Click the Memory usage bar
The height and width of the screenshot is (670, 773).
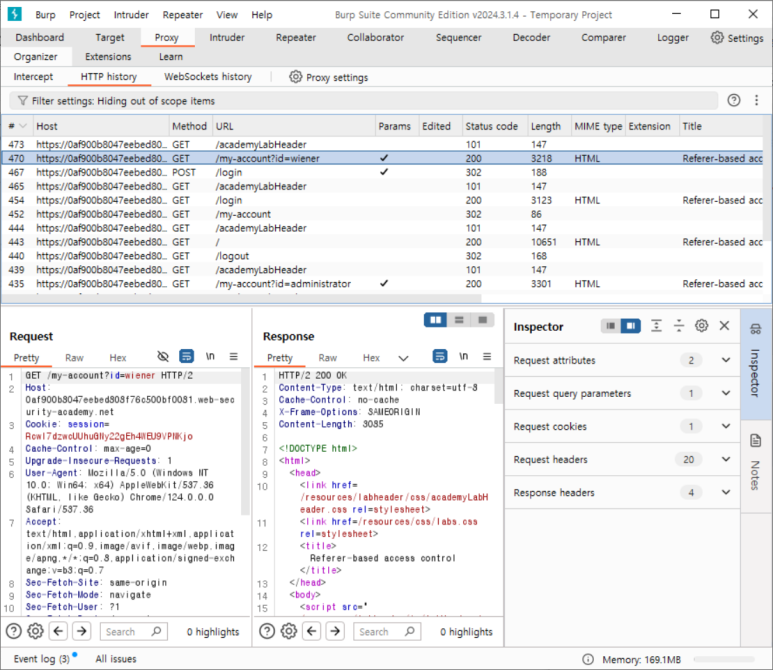point(724,659)
